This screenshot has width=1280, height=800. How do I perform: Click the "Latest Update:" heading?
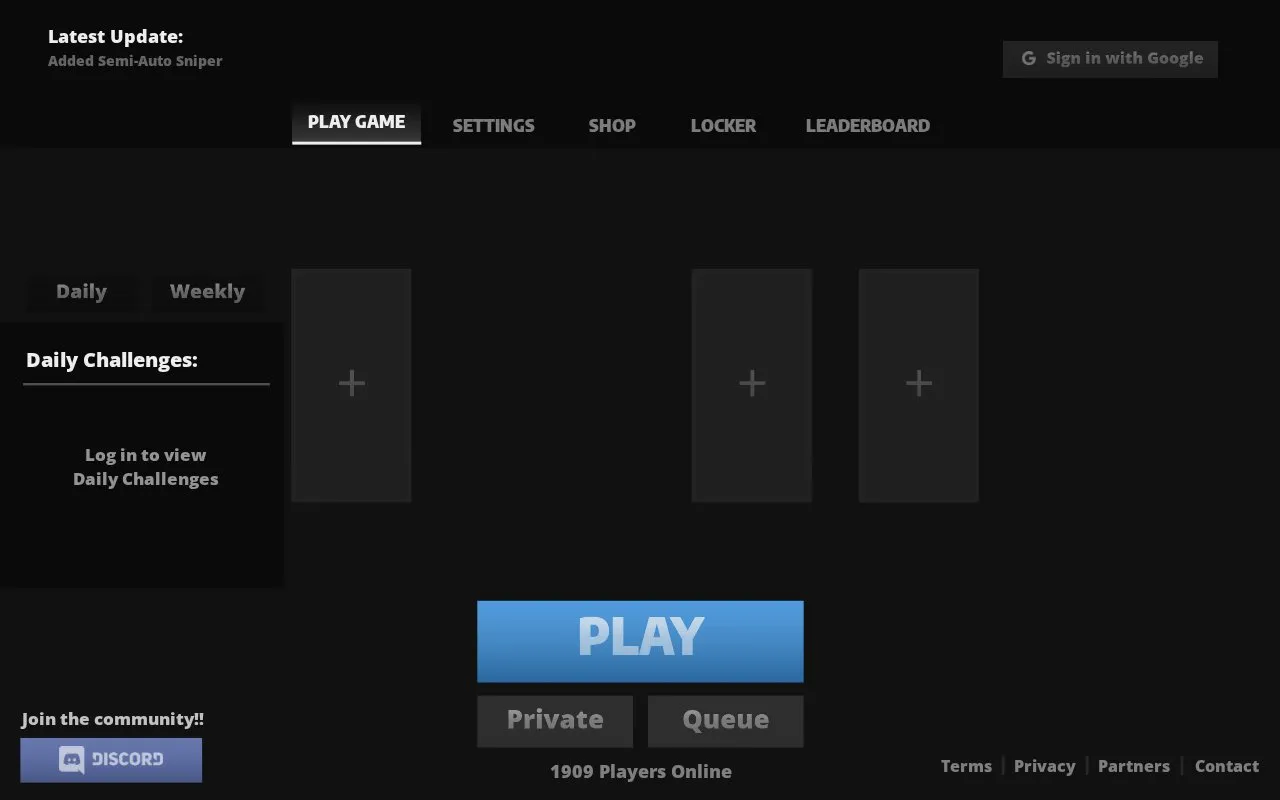[116, 37]
